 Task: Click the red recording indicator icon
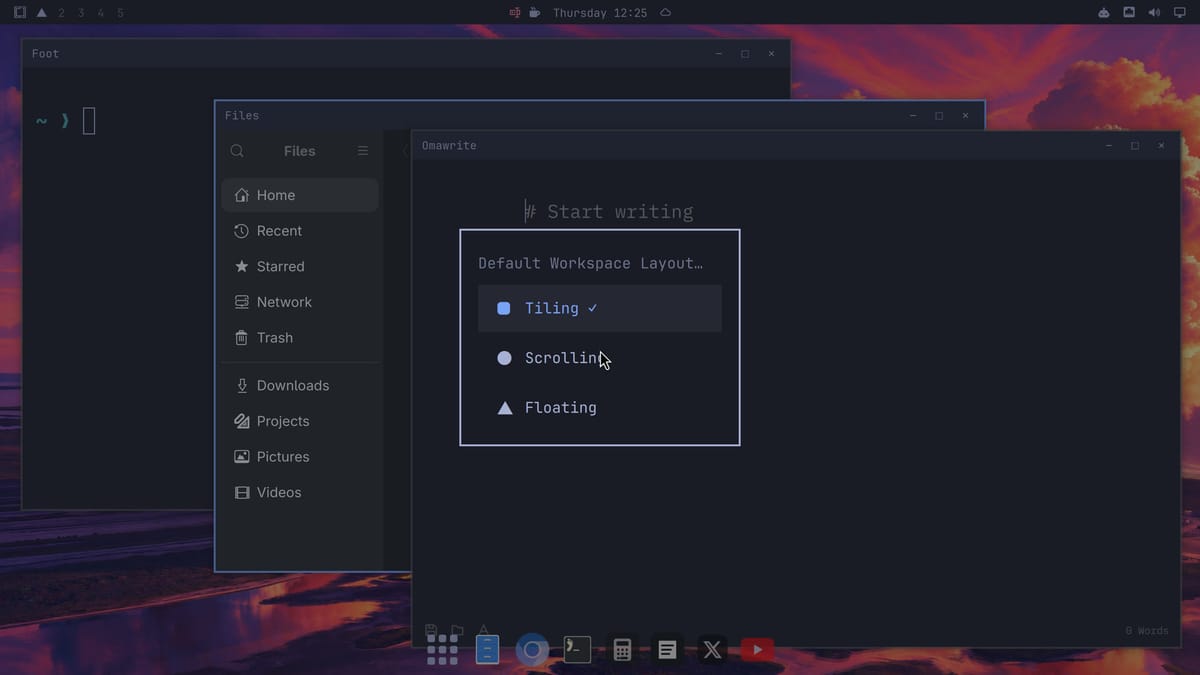(515, 13)
